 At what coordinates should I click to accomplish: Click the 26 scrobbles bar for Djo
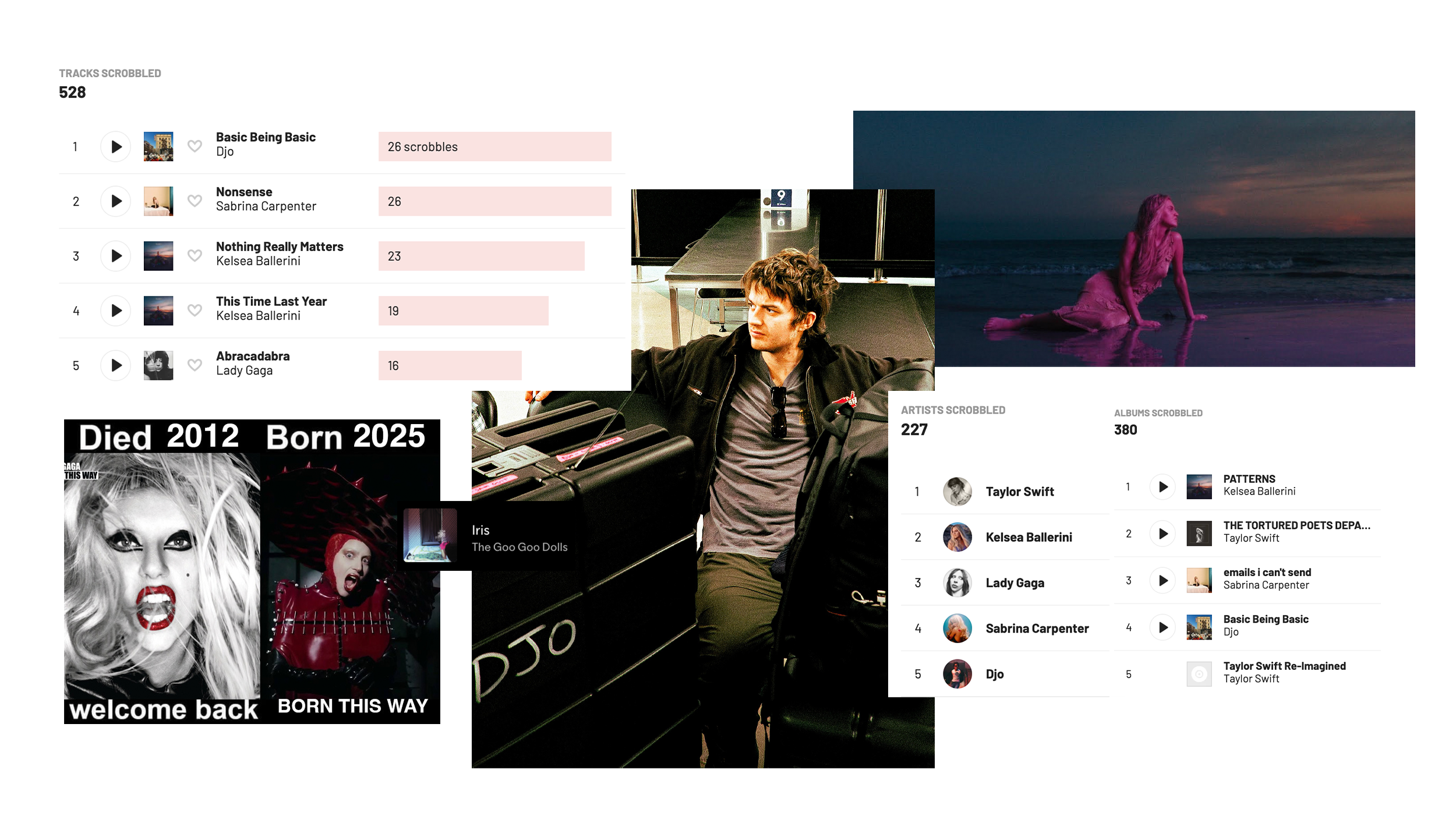pyautogui.click(x=494, y=147)
